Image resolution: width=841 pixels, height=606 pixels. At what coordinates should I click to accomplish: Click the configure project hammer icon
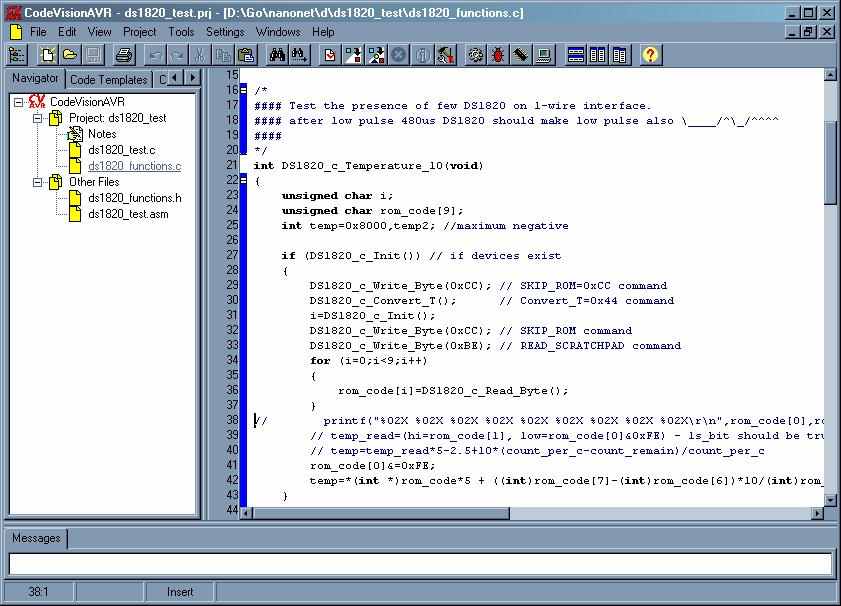tap(445, 55)
